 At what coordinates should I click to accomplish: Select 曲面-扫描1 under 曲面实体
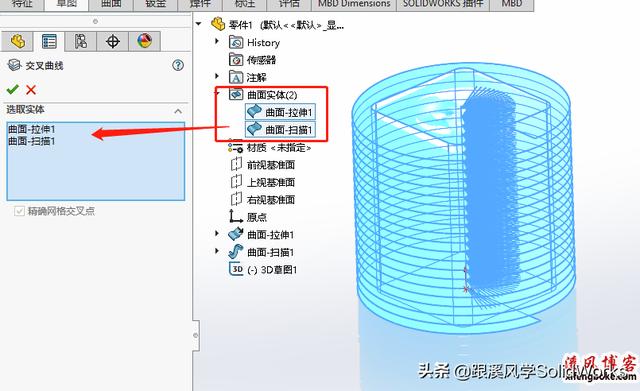[289, 130]
